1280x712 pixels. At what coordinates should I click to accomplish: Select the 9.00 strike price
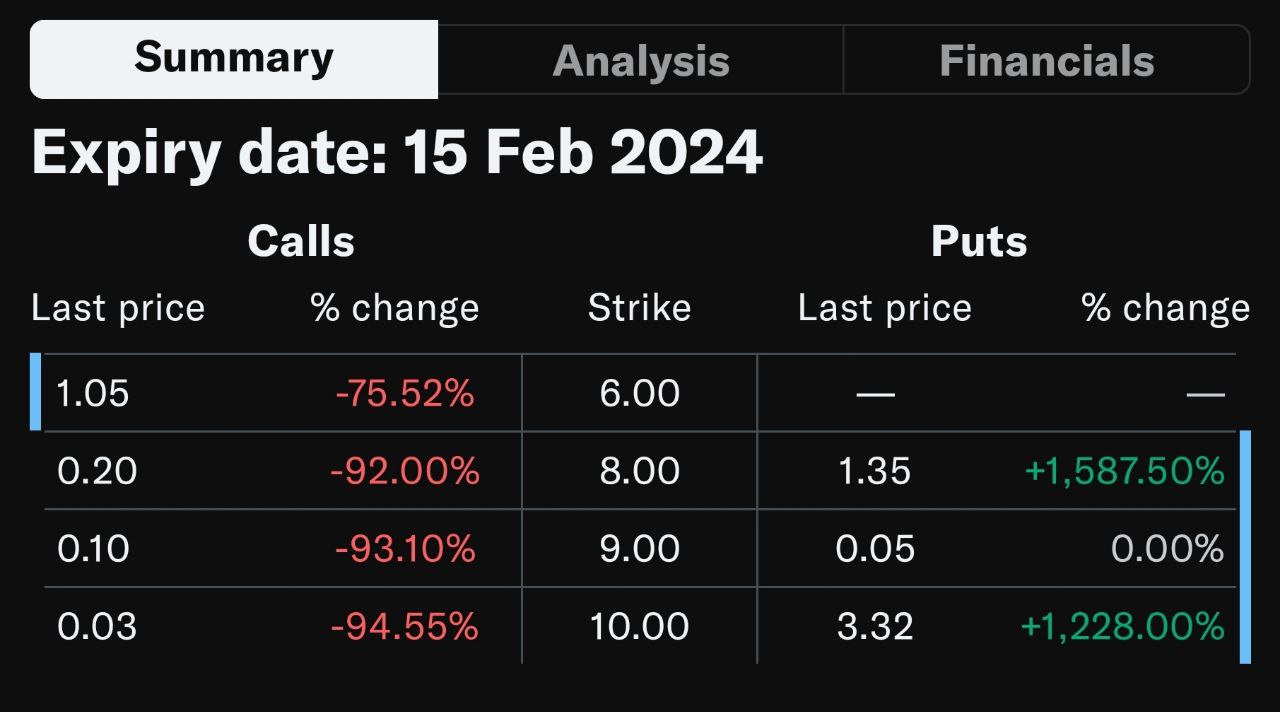[x=640, y=549]
